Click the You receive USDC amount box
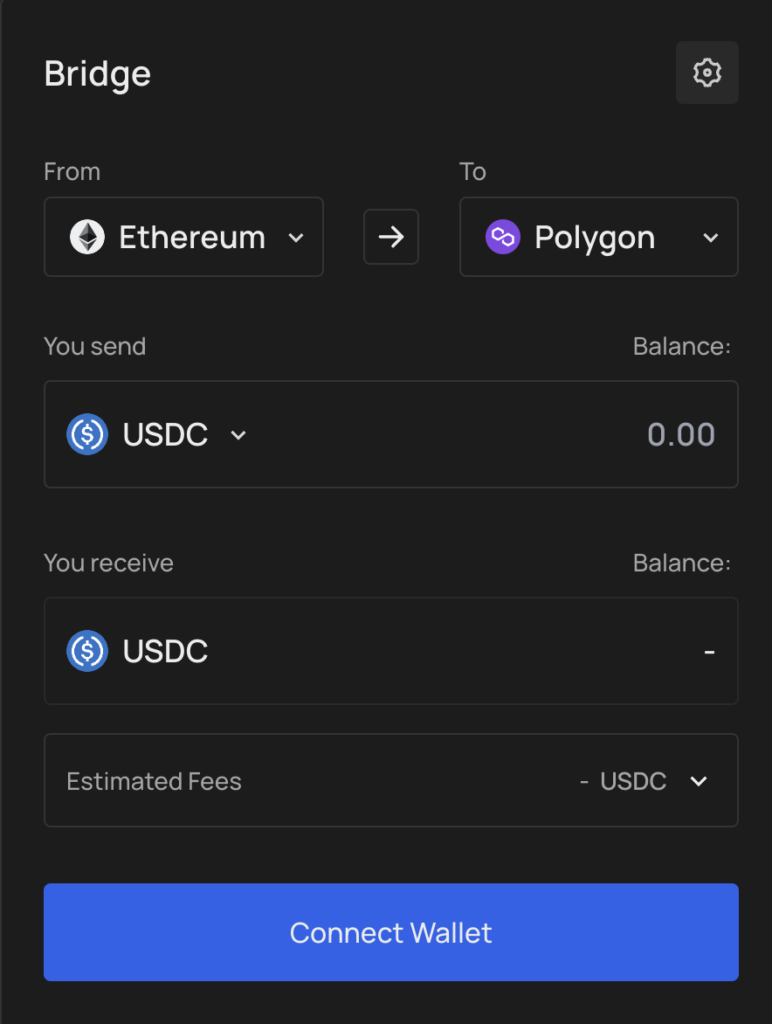The height and width of the screenshot is (1024, 772). pos(391,651)
